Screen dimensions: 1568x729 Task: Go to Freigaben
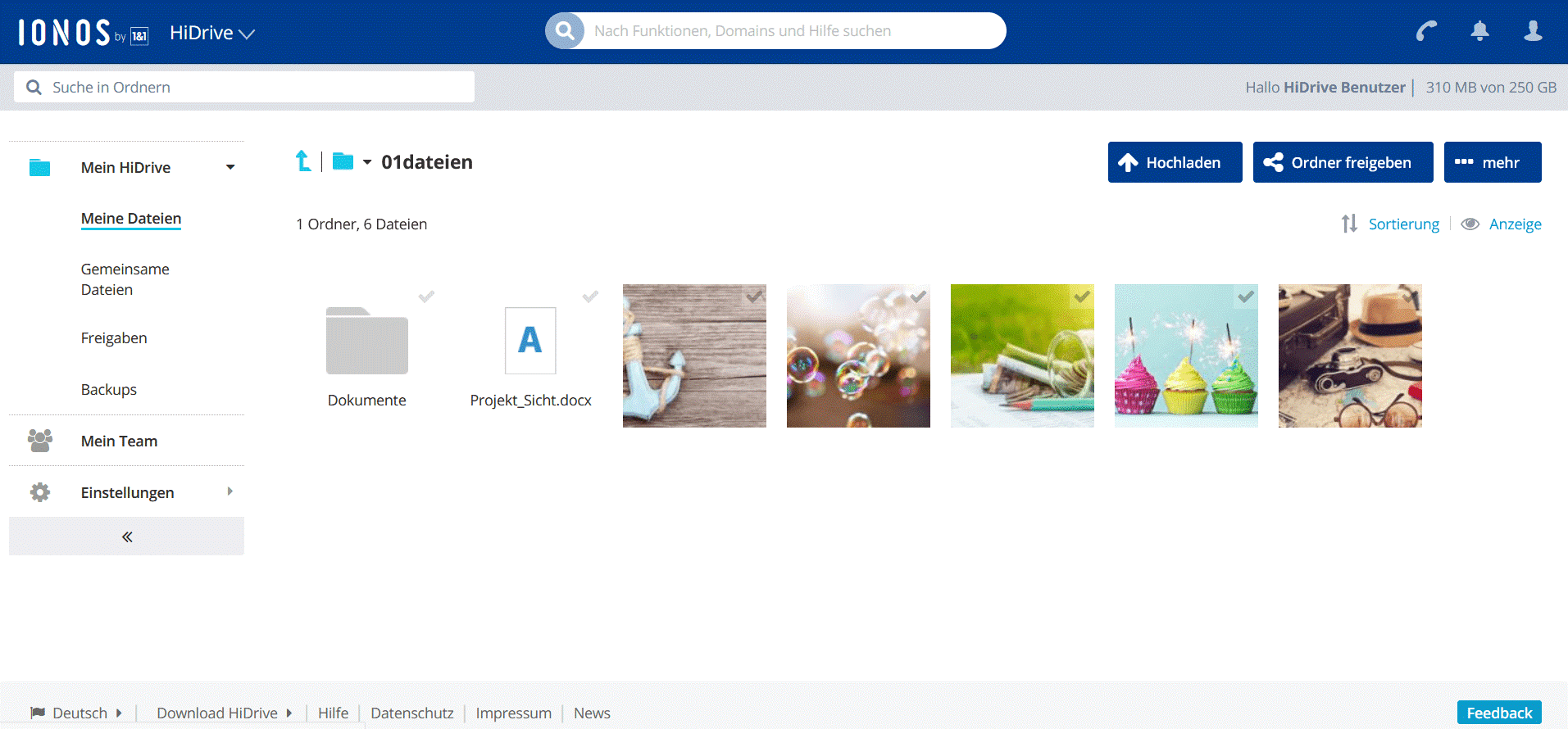tap(114, 338)
